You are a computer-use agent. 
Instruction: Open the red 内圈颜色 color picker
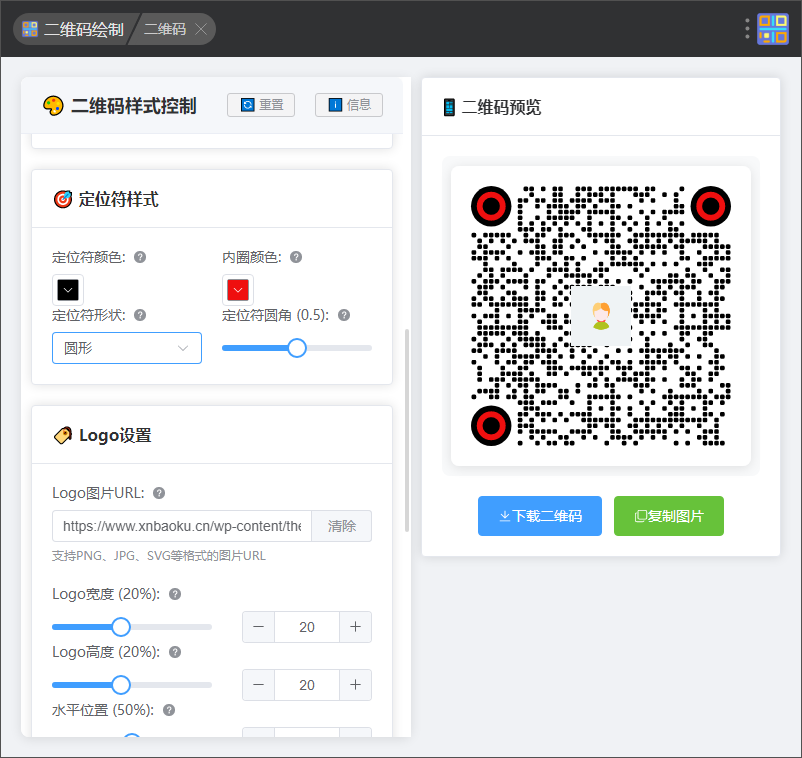pyautogui.click(x=238, y=290)
